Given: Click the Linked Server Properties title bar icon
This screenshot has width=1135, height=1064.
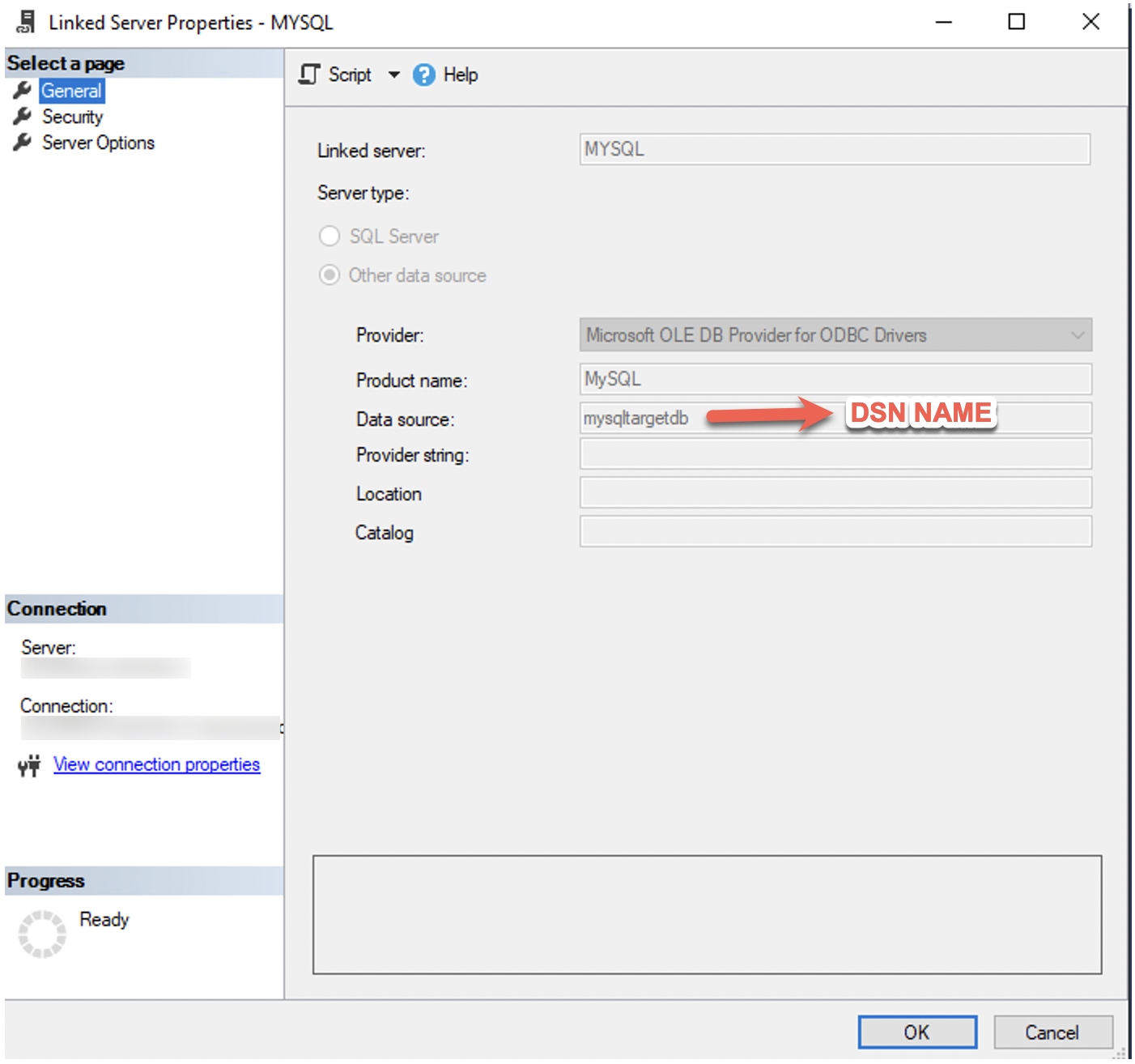Looking at the screenshot, I should (26, 22).
